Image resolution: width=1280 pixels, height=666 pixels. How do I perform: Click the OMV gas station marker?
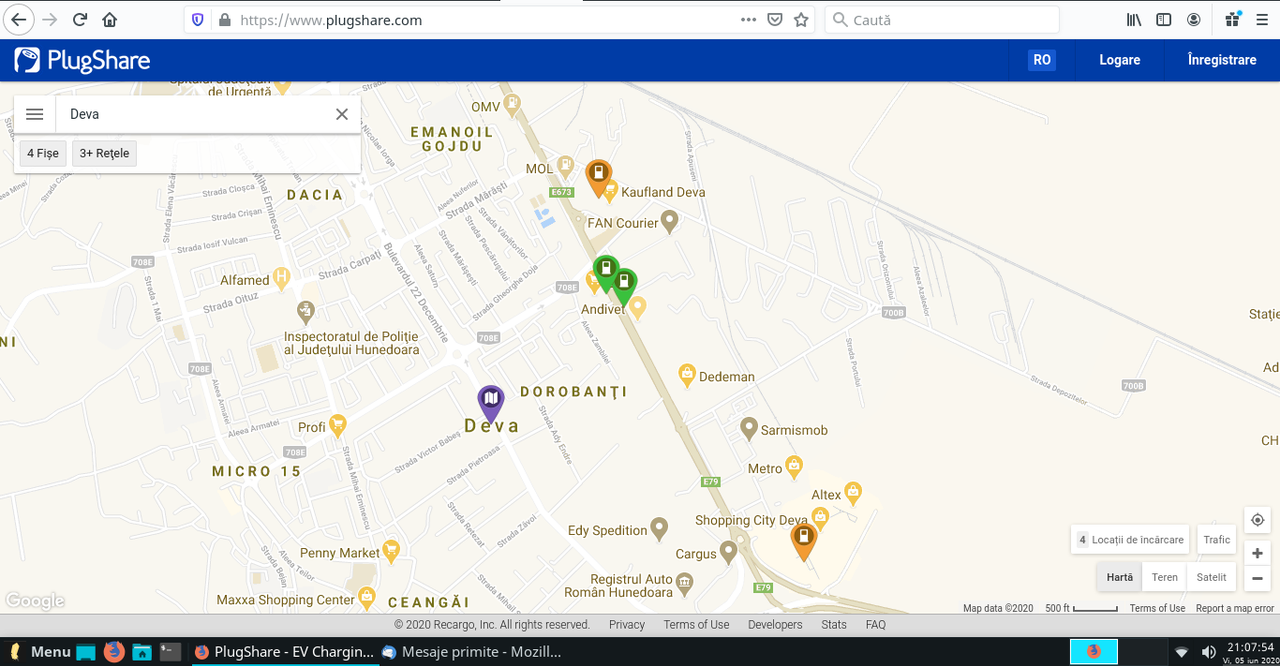[x=512, y=103]
